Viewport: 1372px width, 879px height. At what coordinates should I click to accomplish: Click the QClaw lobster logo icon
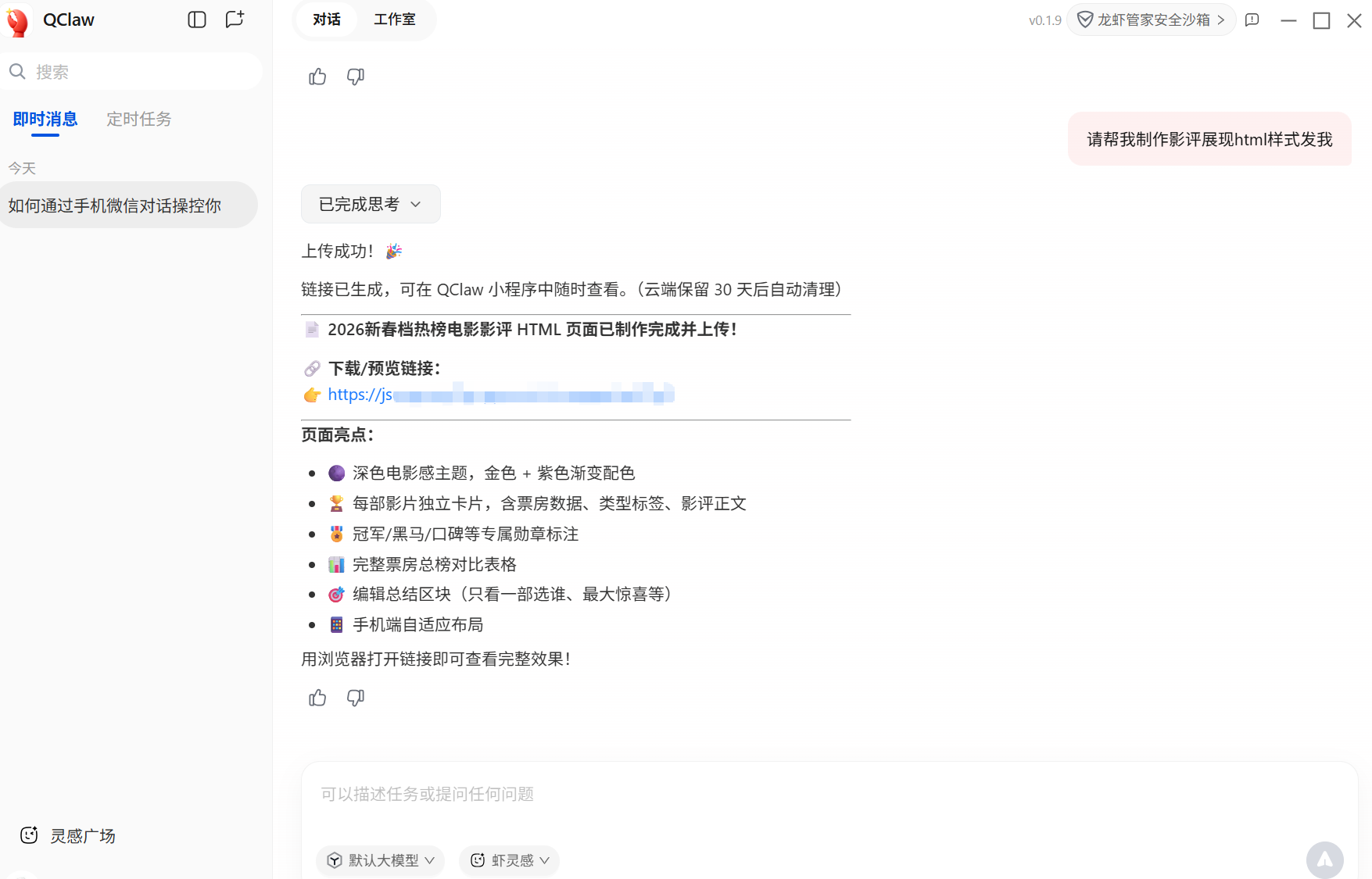(17, 20)
